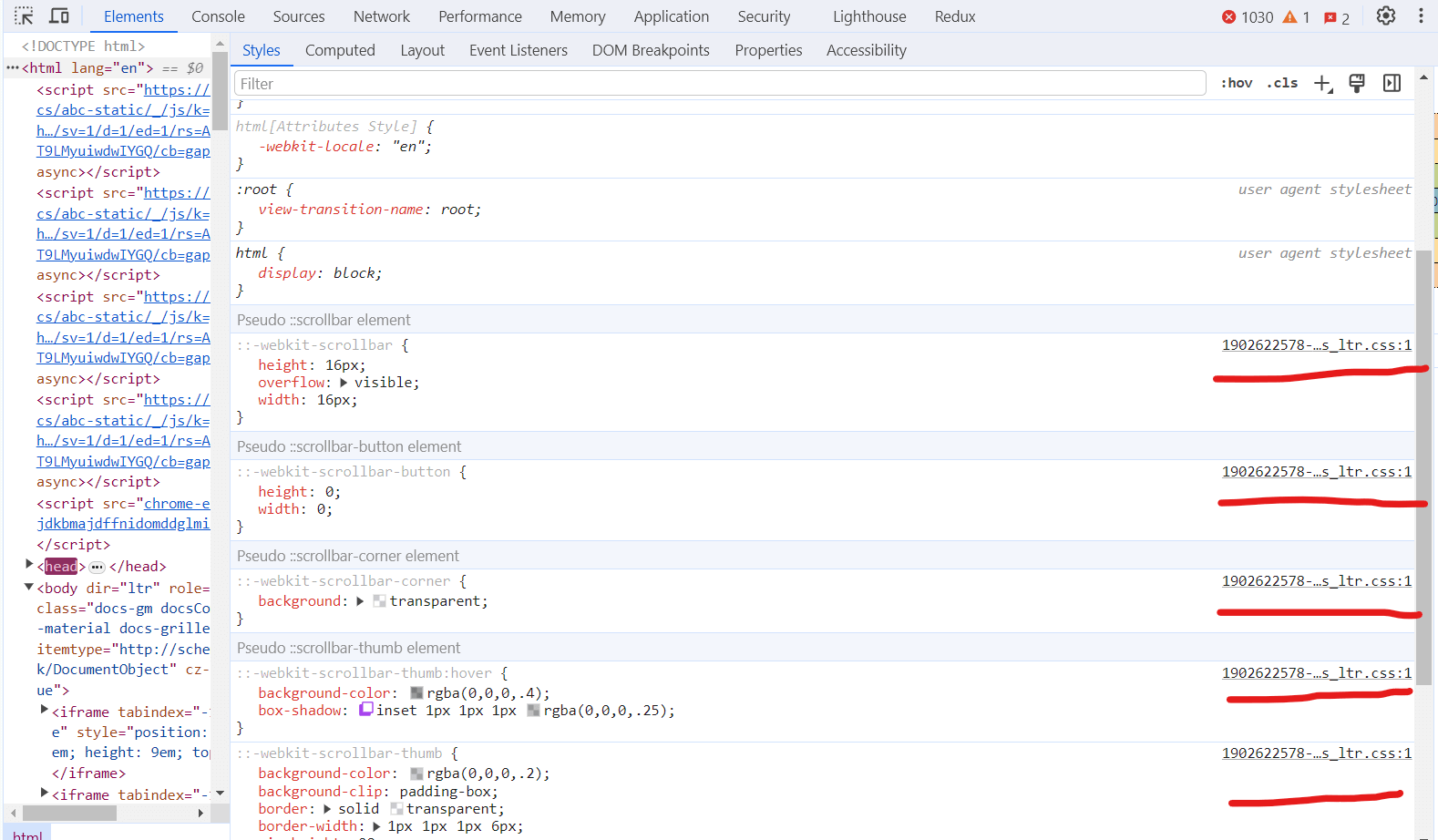Focus the styles Filter input field
This screenshot has height=840, width=1438.
tap(720, 84)
